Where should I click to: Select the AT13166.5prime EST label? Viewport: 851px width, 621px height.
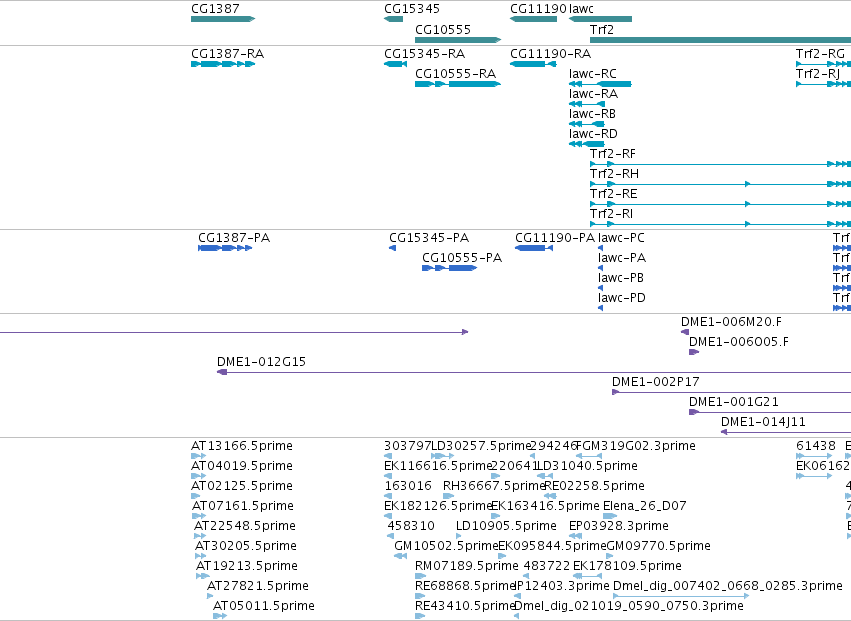click(242, 446)
